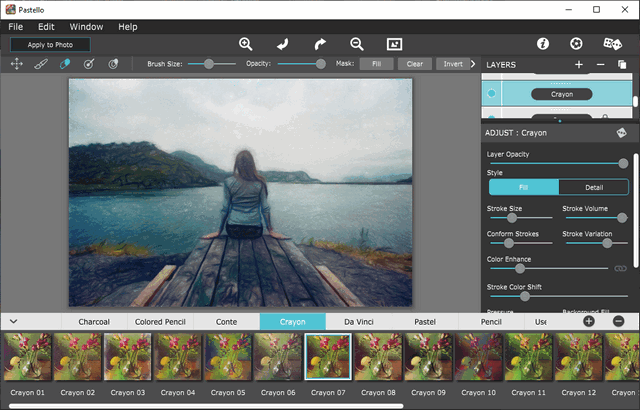Image resolution: width=640 pixels, height=410 pixels.
Task: Switch to the Da Vinci preset tab
Action: (x=359, y=322)
